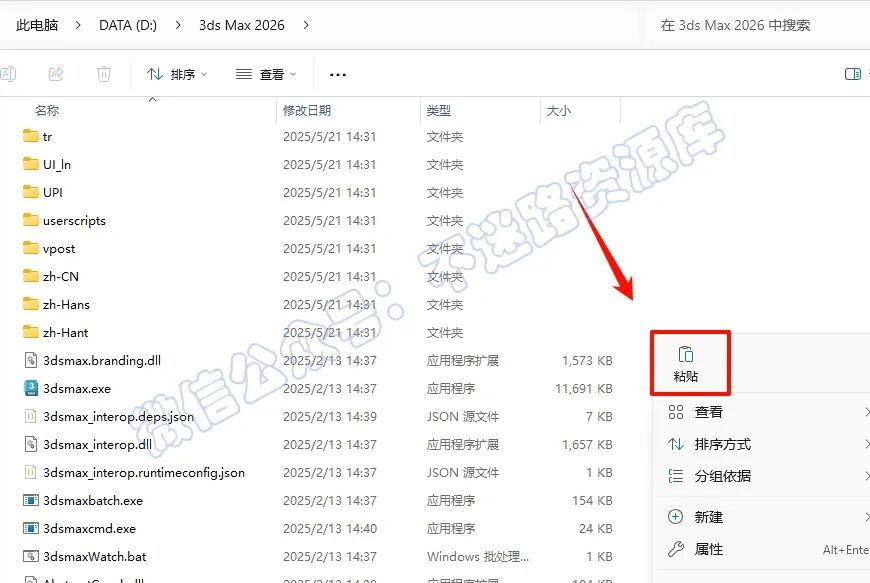
Task: Click the size value 11,691 KB
Action: point(584,388)
